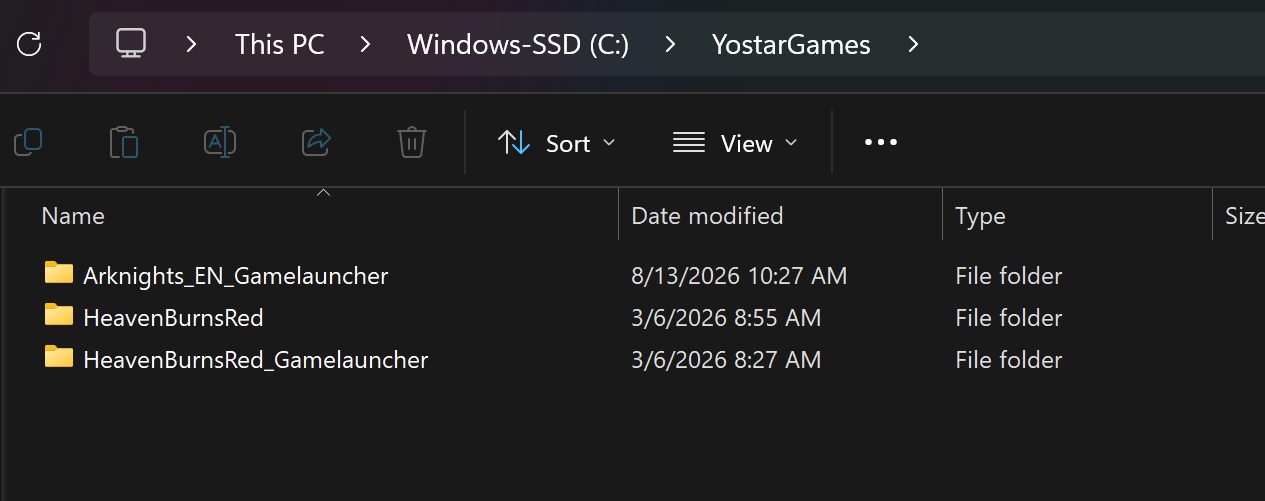The image size is (1265, 501).
Task: Click the Delete trash can icon
Action: point(412,143)
